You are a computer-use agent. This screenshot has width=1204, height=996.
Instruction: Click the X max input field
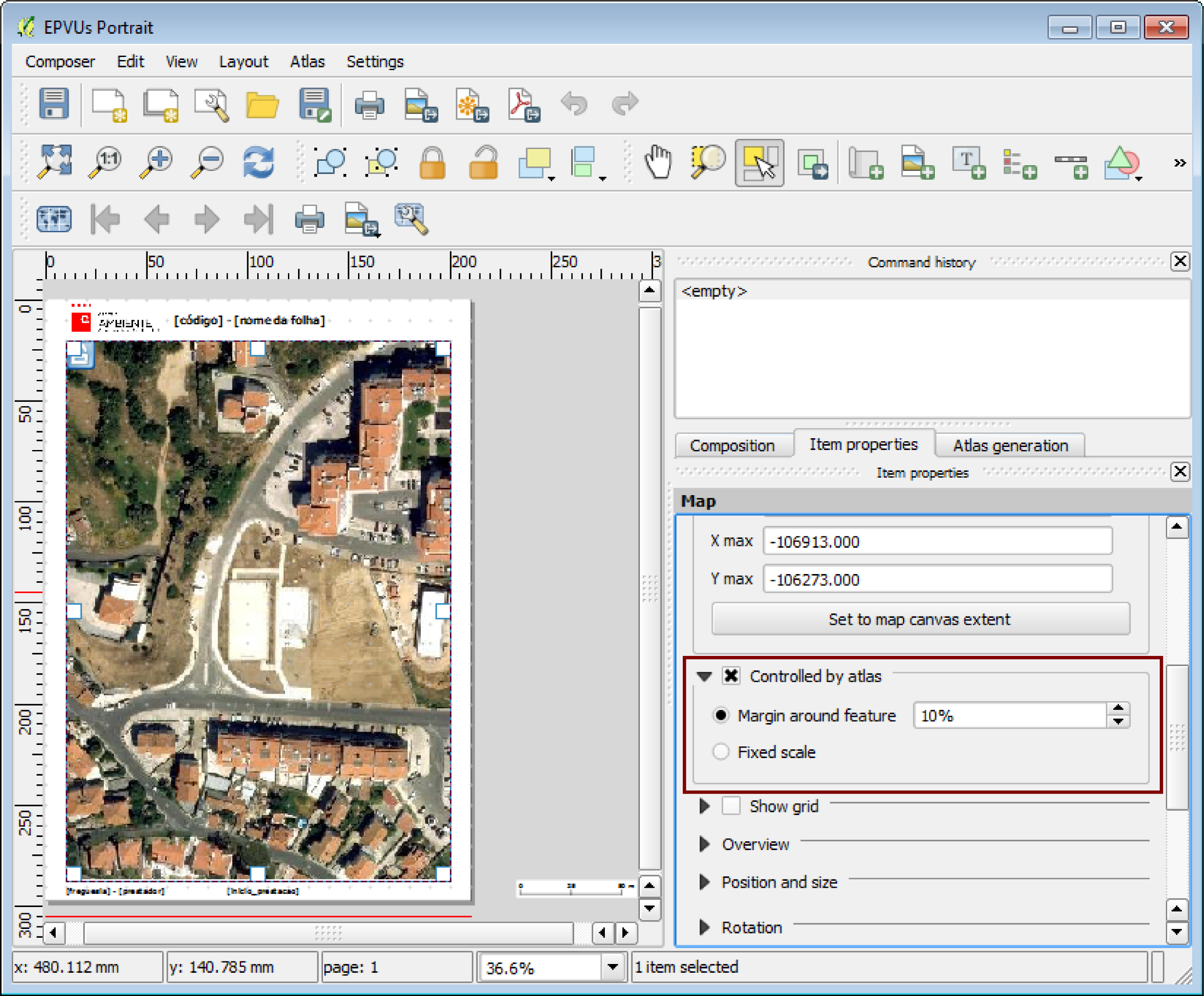pos(938,541)
